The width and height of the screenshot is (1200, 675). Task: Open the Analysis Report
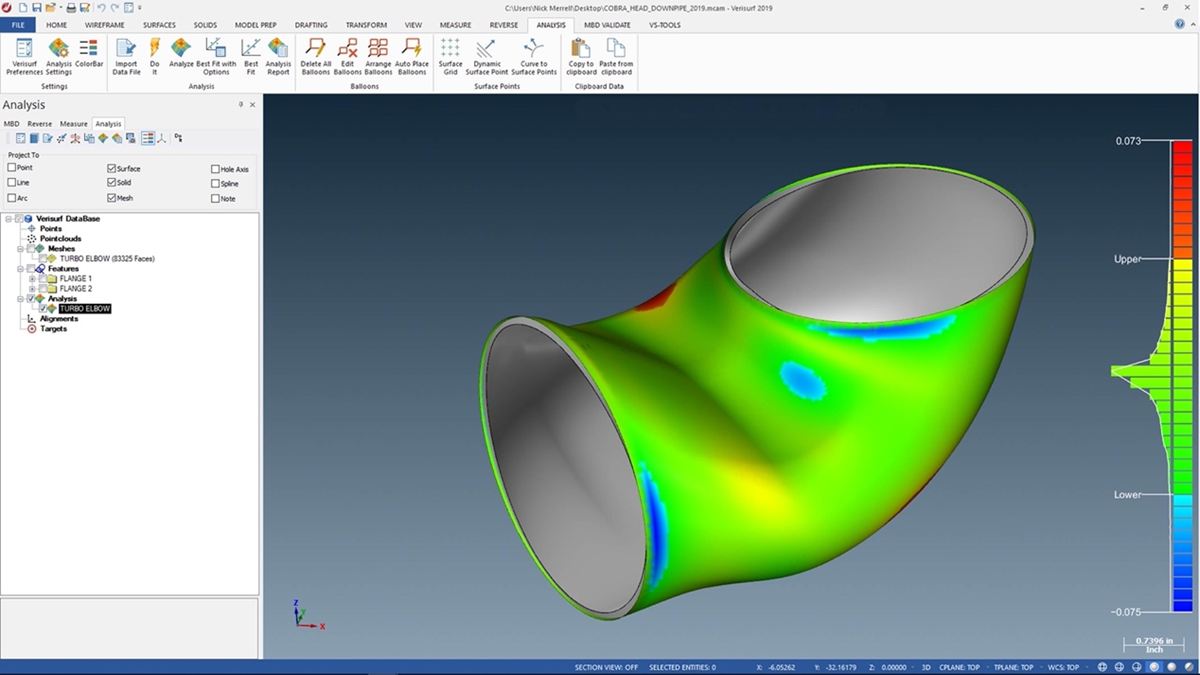click(278, 49)
